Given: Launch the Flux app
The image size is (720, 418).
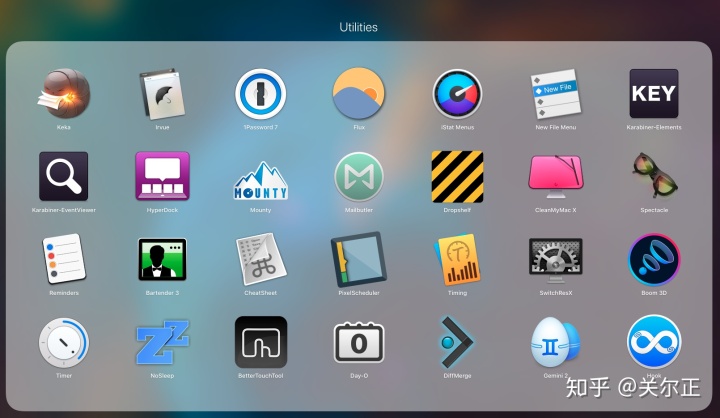Looking at the screenshot, I should pyautogui.click(x=359, y=94).
